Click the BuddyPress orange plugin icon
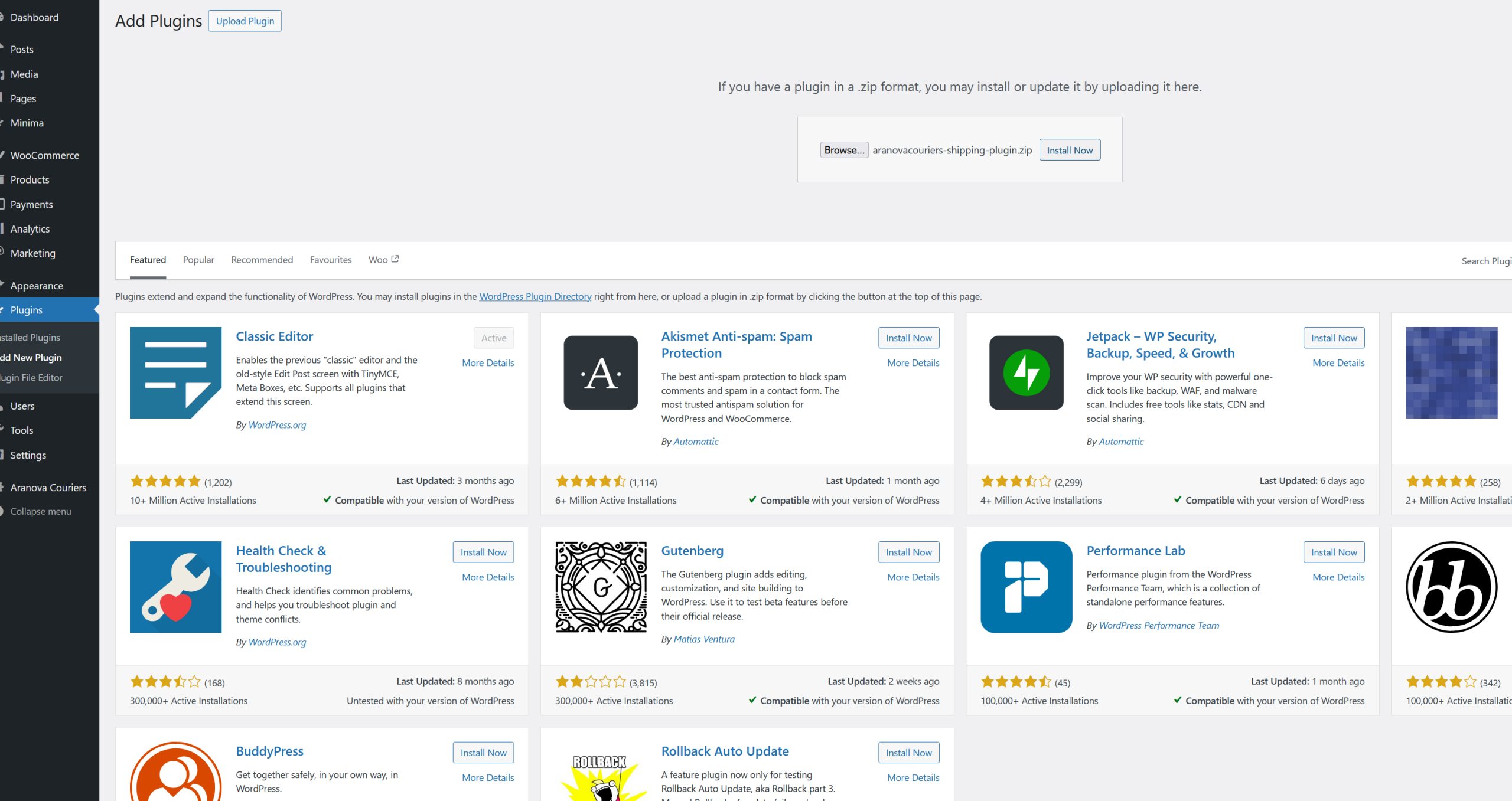This screenshot has width=1512, height=801. point(175,771)
